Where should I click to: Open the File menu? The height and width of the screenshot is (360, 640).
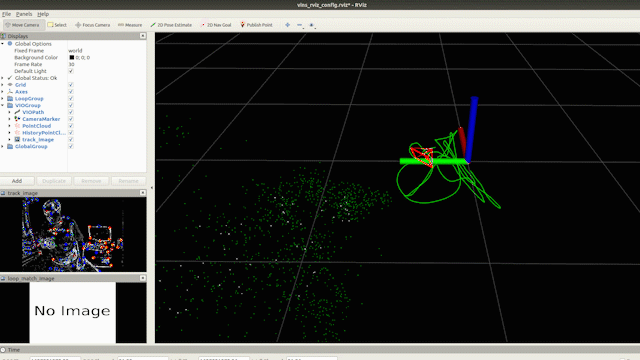click(x=7, y=14)
